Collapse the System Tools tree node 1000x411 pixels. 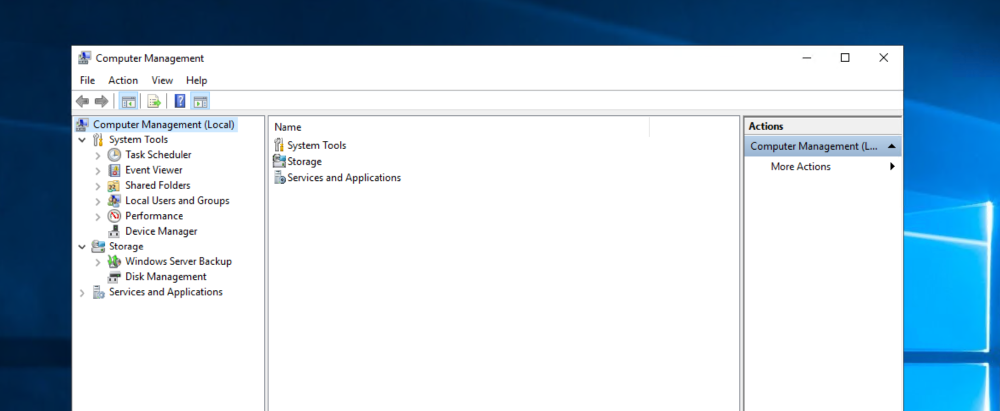(82, 139)
